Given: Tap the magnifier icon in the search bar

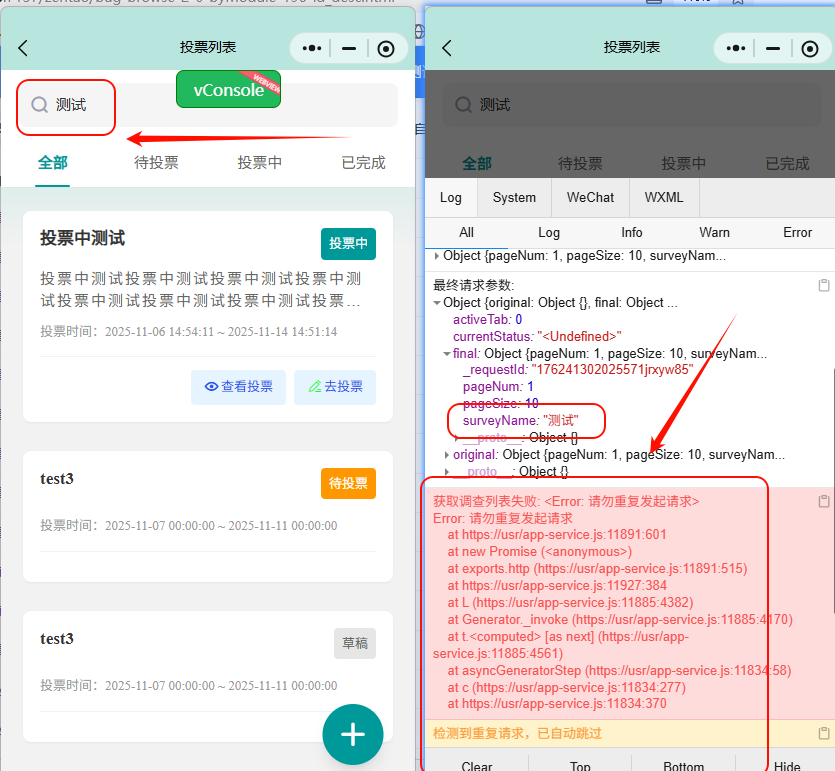Looking at the screenshot, I should pos(38,103).
